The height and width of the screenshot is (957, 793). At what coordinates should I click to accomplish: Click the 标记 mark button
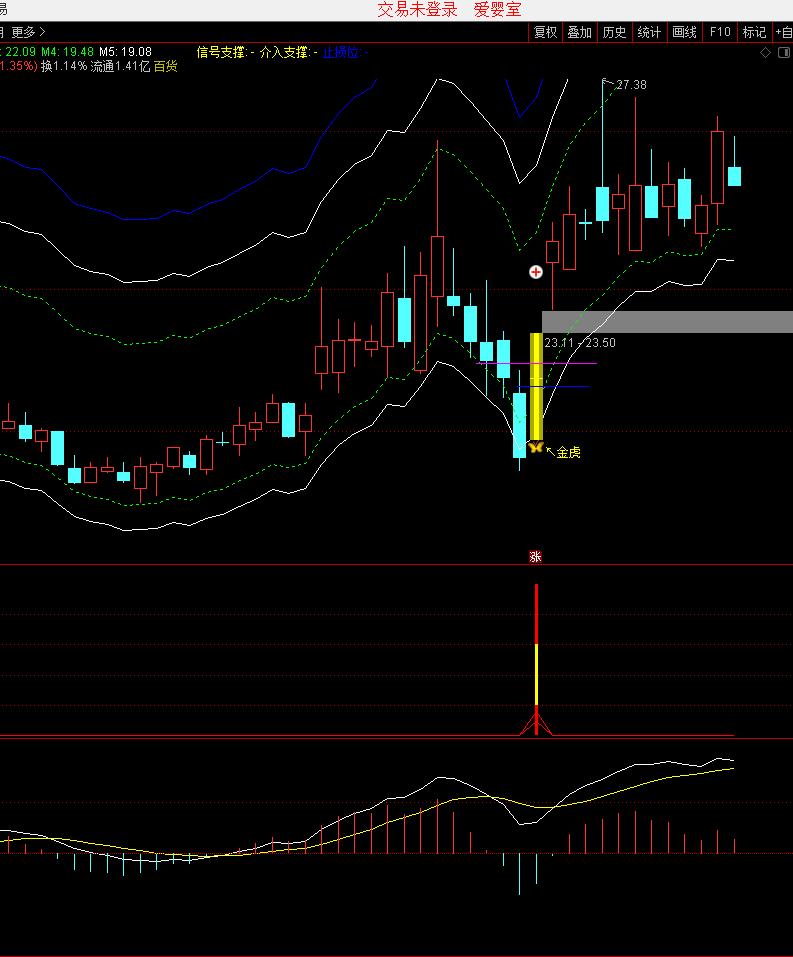[754, 32]
